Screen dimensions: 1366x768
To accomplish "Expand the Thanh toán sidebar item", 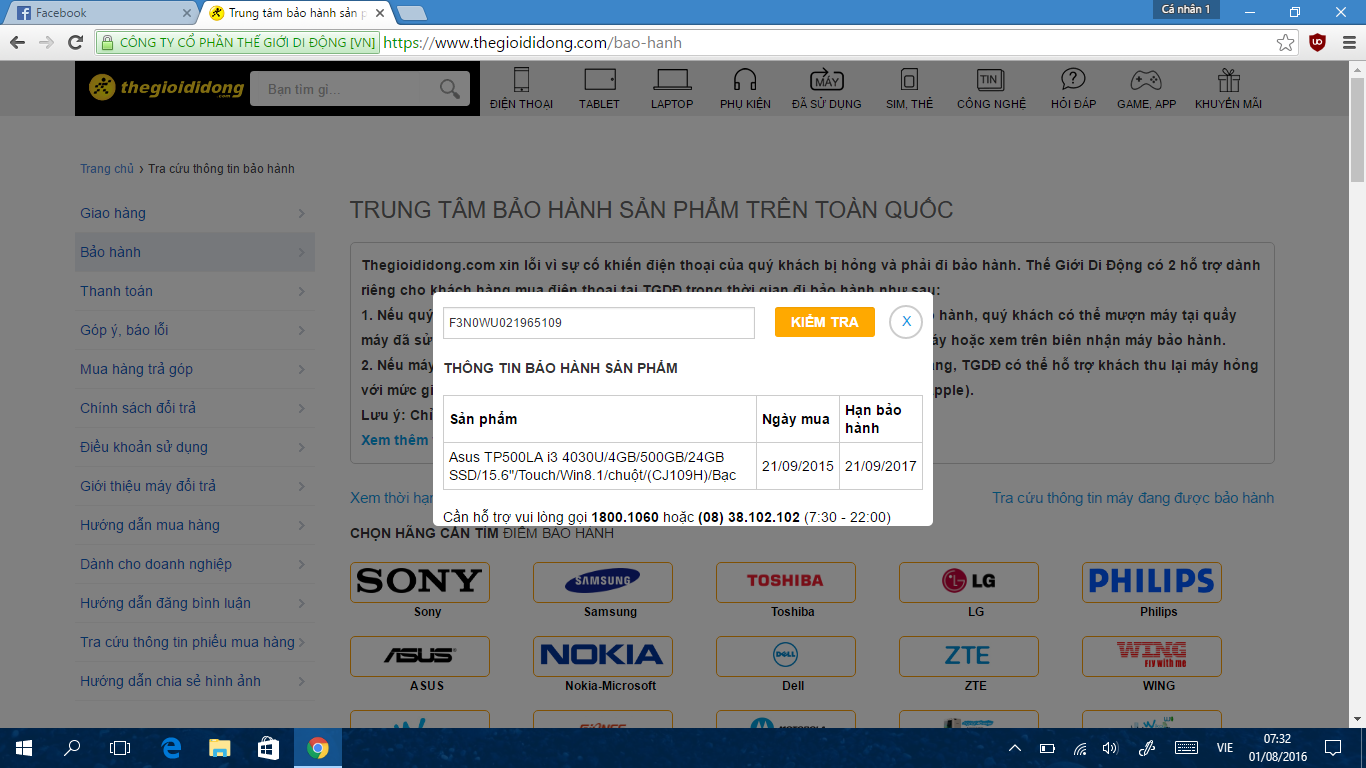I will tap(194, 291).
